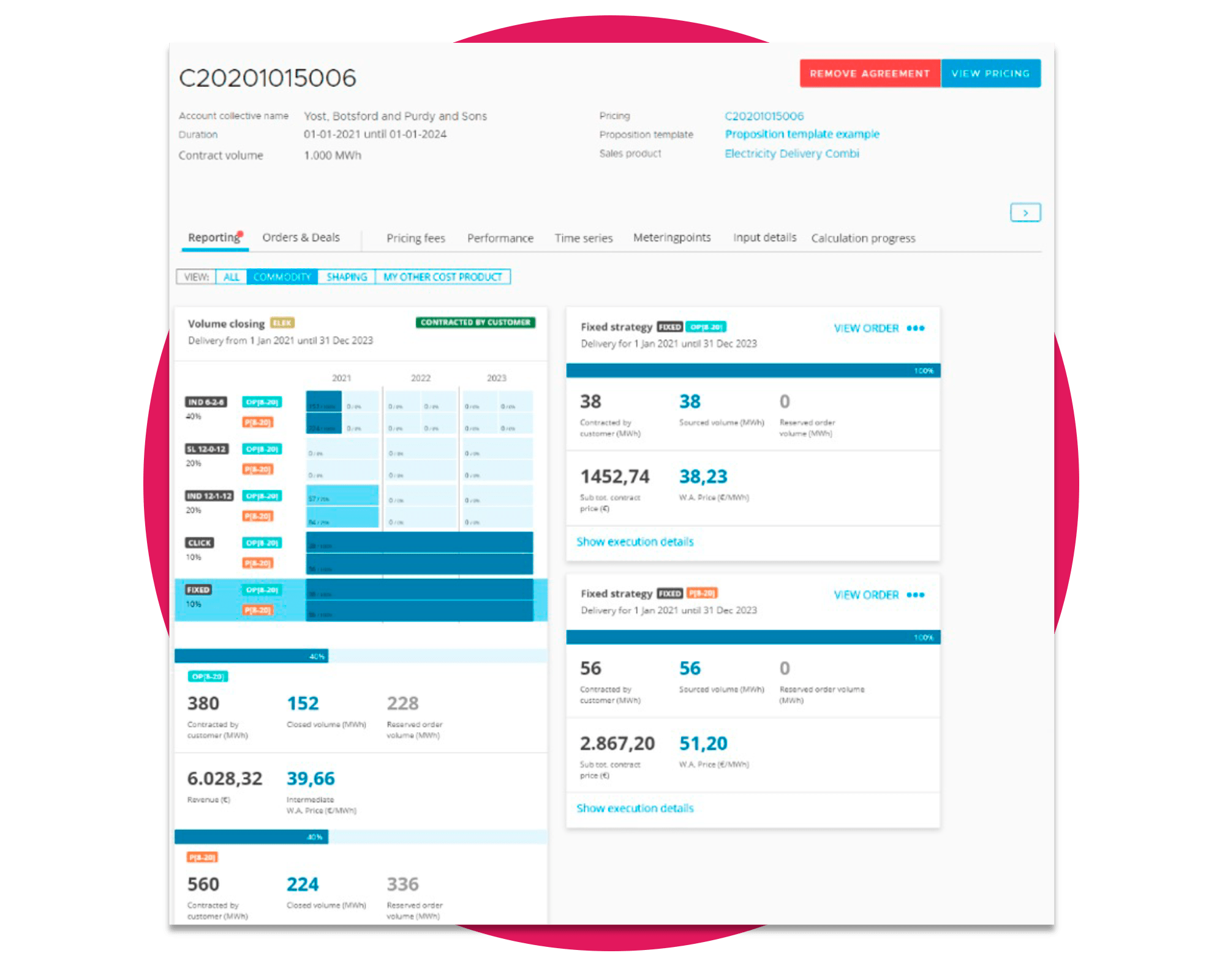View order for OP[8-20] fixed strategy
Viewport: 1225px width, 980px height.
click(x=866, y=328)
